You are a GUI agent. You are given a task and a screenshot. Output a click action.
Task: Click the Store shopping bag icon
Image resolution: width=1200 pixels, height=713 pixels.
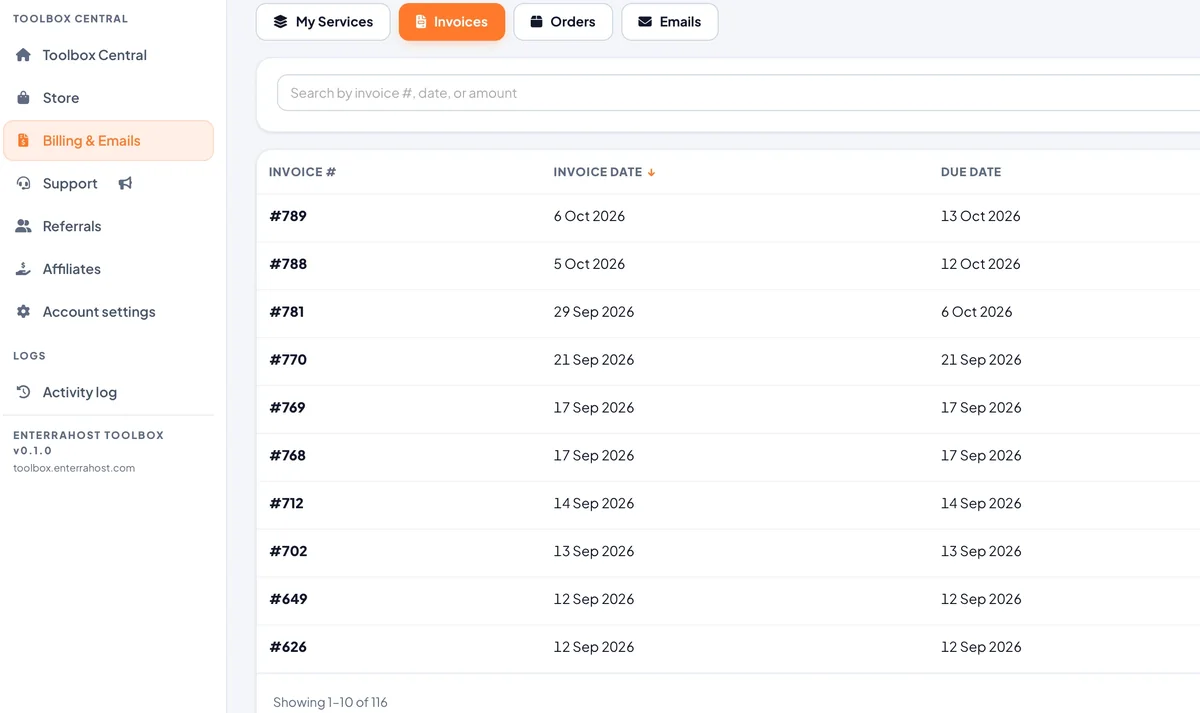click(23, 98)
